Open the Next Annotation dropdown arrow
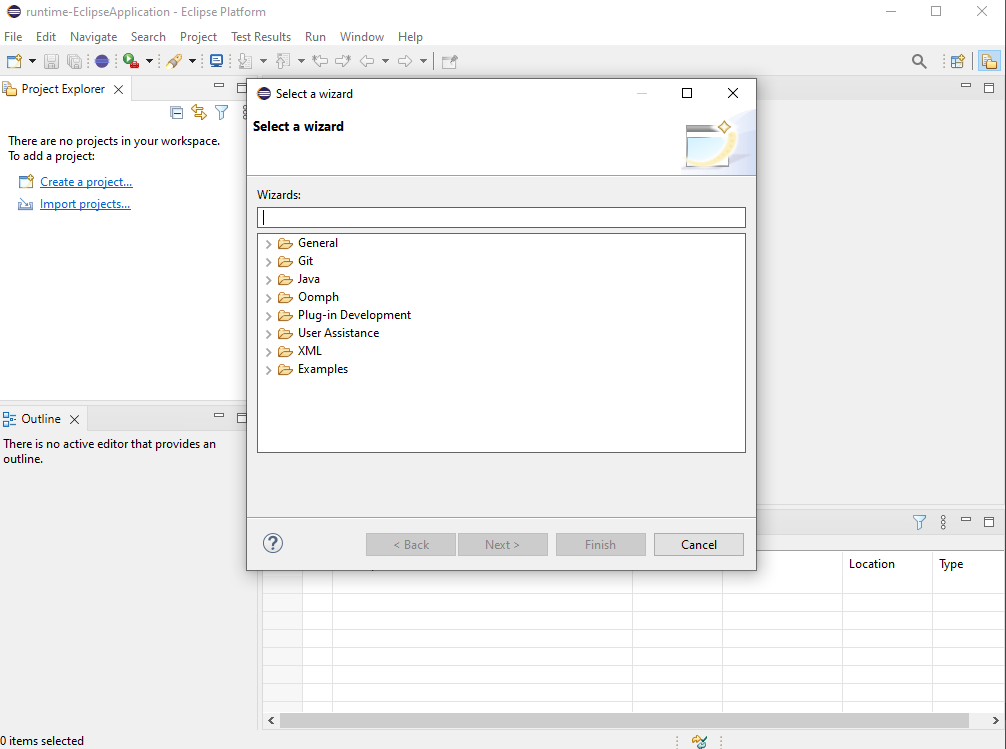 (x=263, y=61)
